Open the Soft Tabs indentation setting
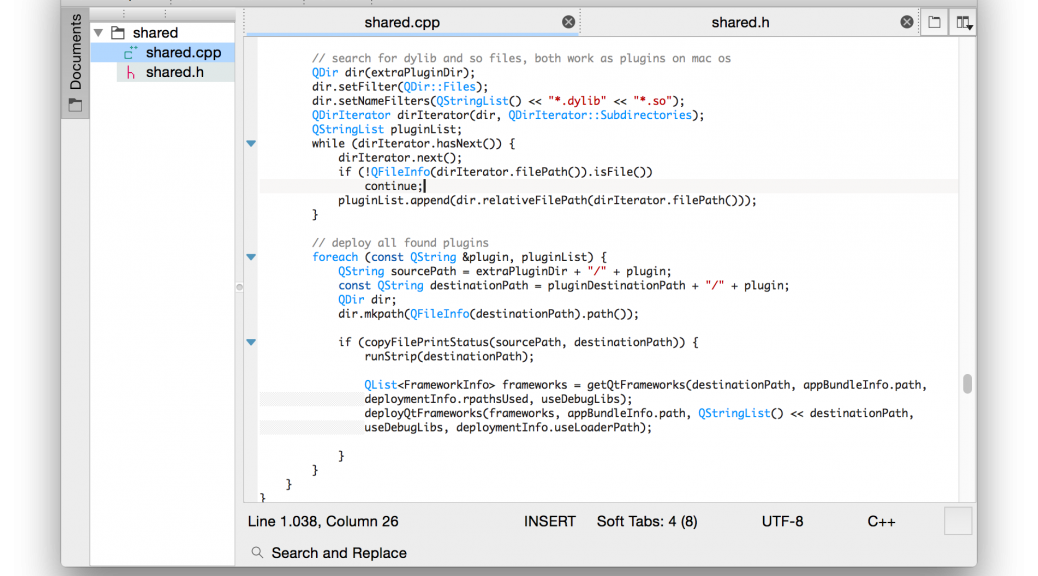Viewport: 1038px width, 576px height. [x=646, y=521]
